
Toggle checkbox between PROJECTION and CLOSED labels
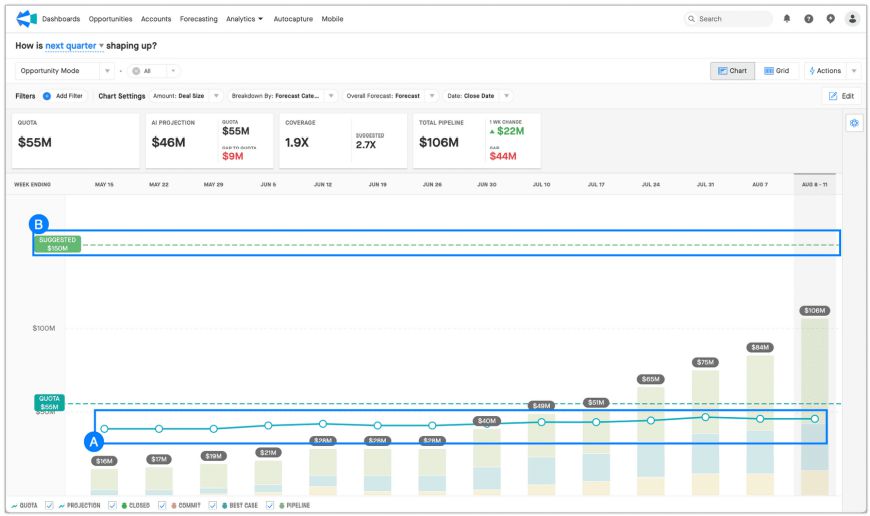tap(112, 505)
